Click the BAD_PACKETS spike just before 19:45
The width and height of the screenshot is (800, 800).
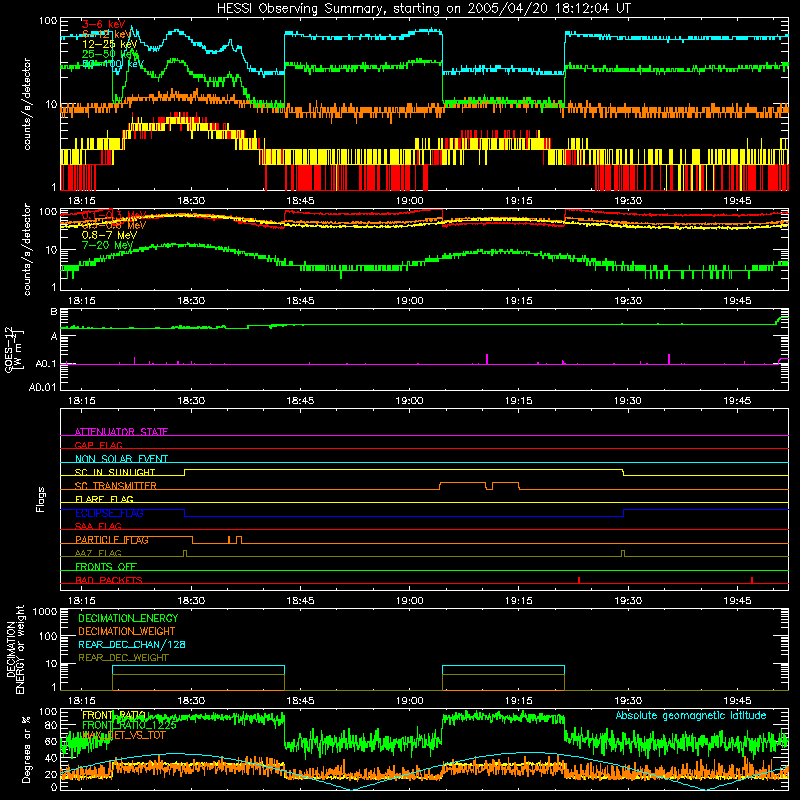click(x=752, y=580)
